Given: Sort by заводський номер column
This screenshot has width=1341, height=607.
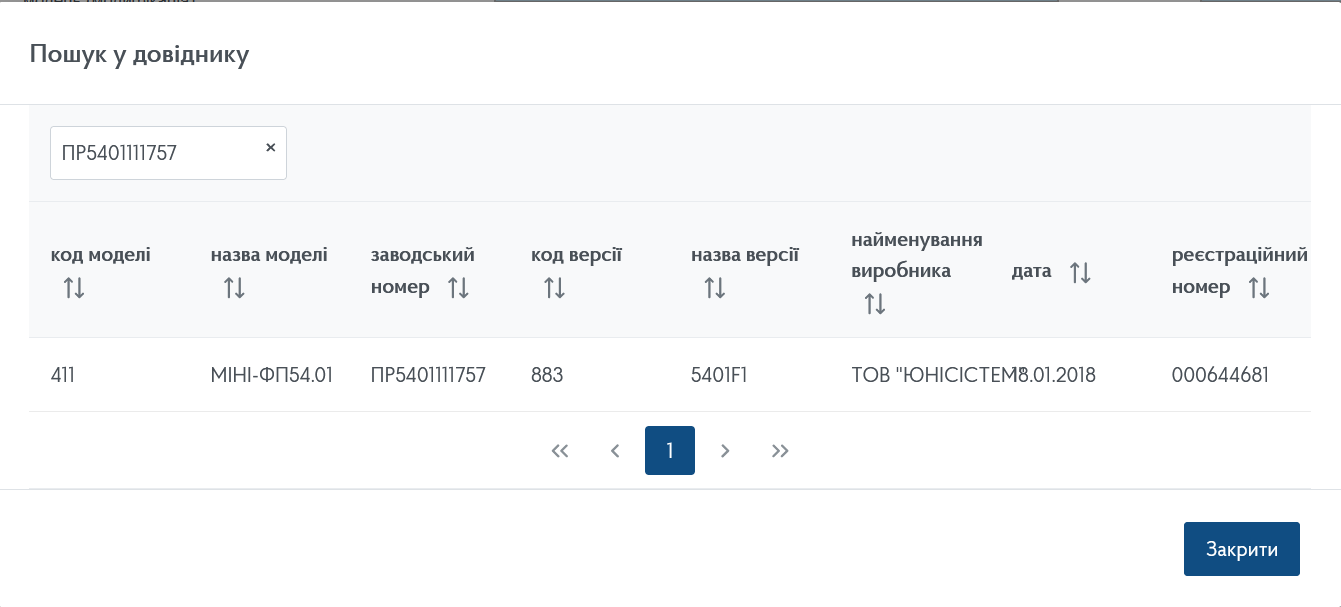Looking at the screenshot, I should click(x=458, y=288).
